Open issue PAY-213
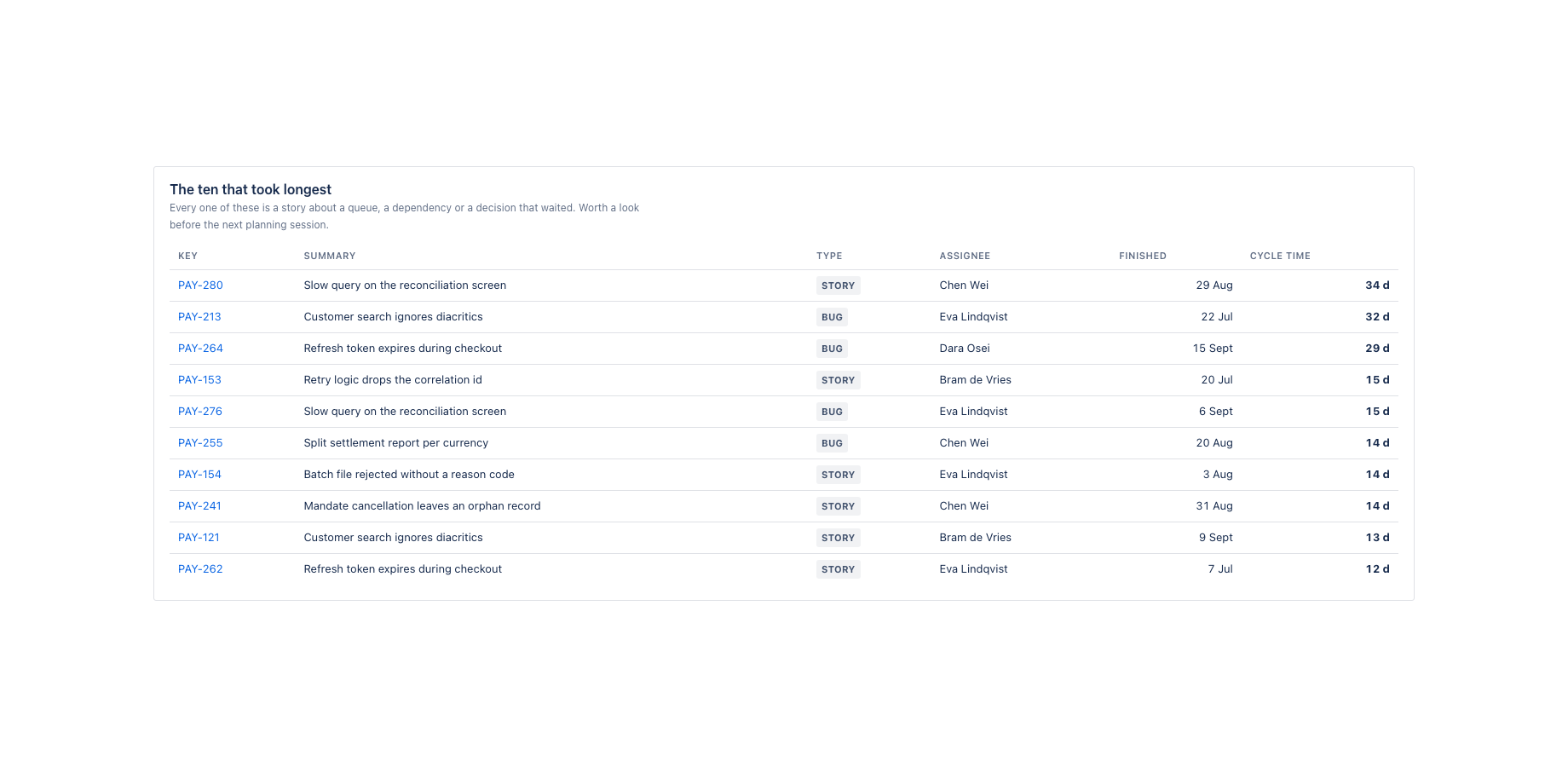1568x767 pixels. pos(199,317)
